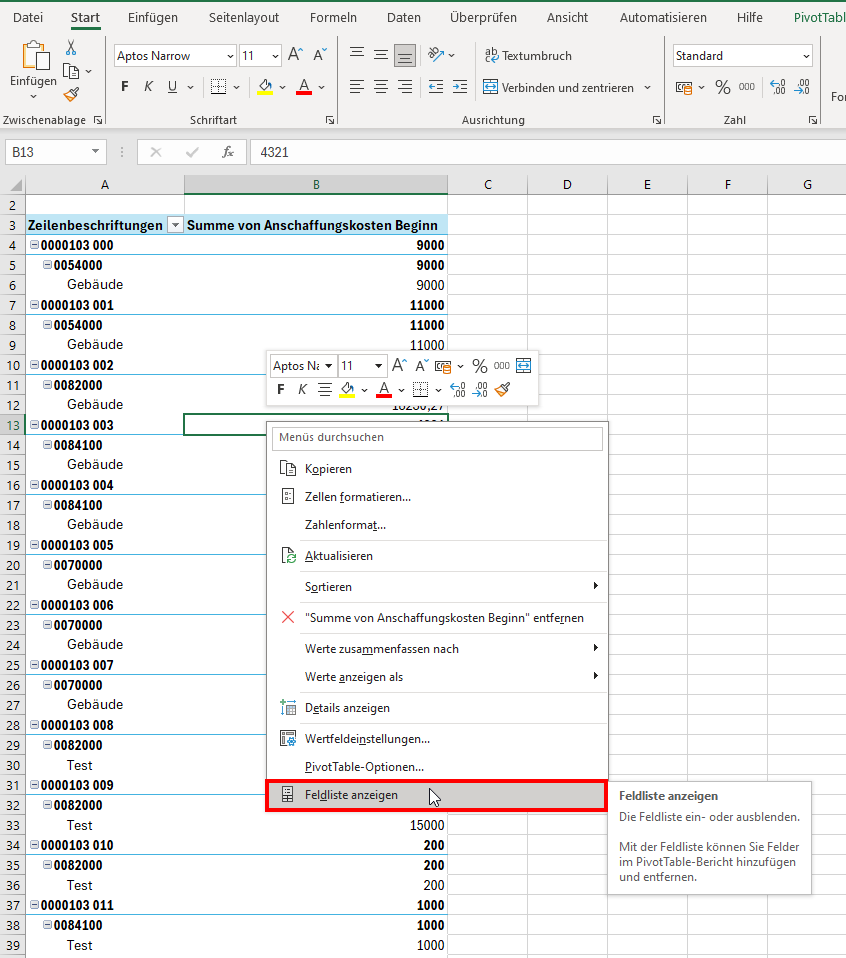Screen dimensions: 846x958
Task: Open the font size 11 dropdown in the ribbon
Action: (275, 56)
